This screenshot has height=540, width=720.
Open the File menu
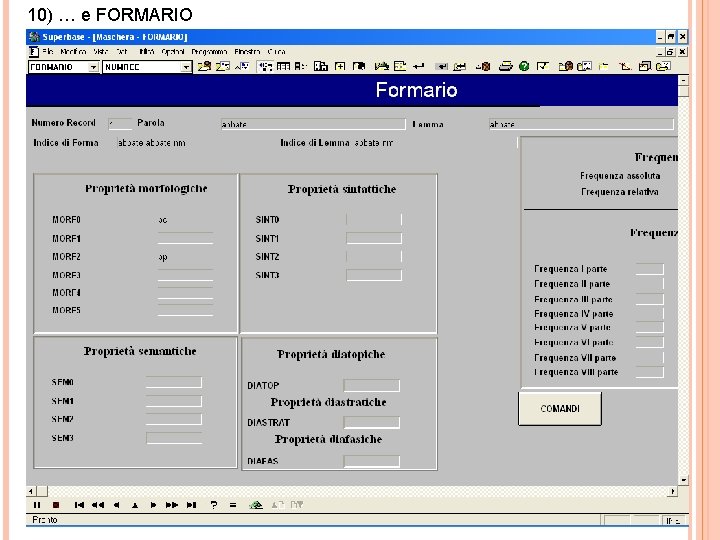coord(48,51)
